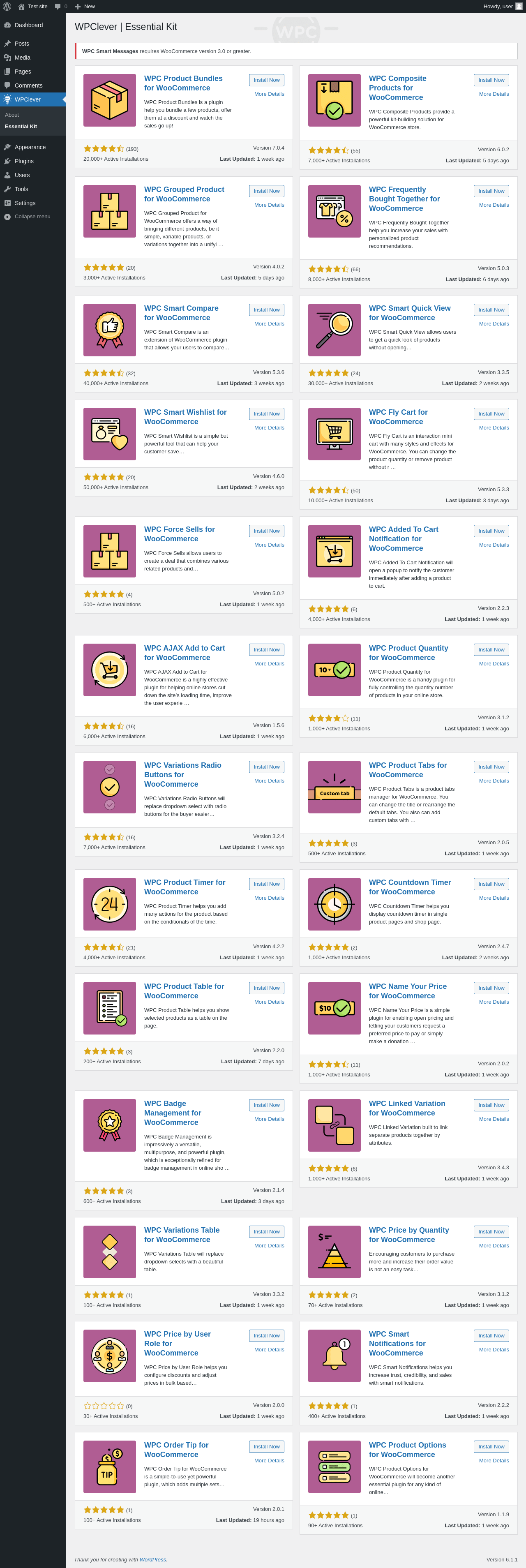526x1568 pixels.
Task: Click the WPC Smart Wishlist heart icon
Action: click(110, 434)
